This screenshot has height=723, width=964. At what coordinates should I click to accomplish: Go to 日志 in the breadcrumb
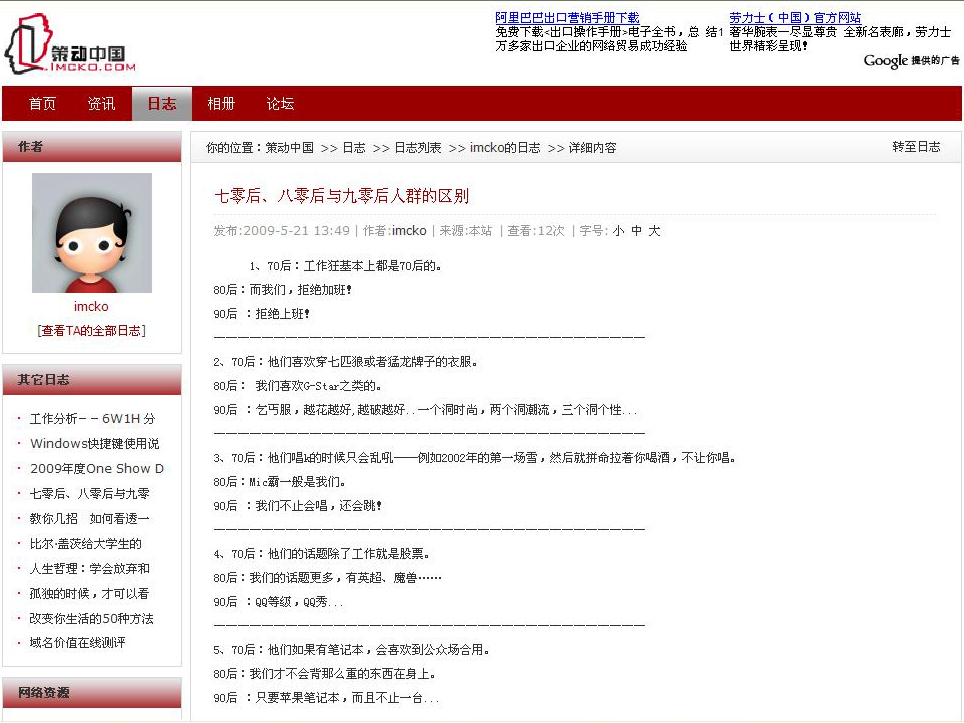click(x=354, y=148)
